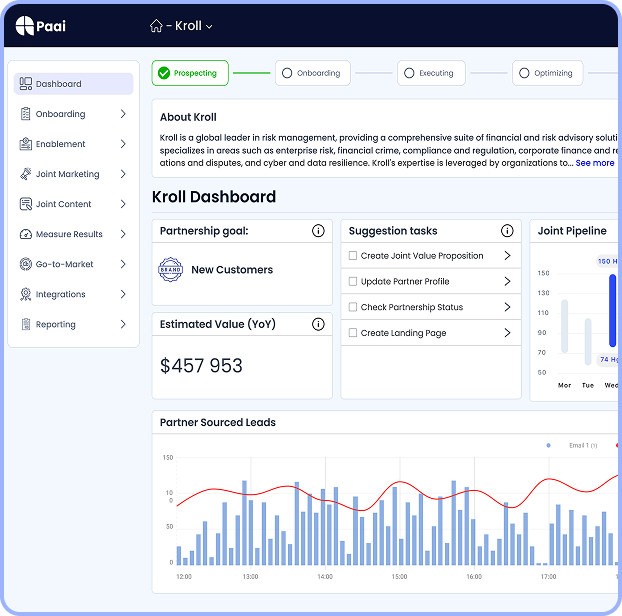Image resolution: width=622 pixels, height=616 pixels.
Task: Select the Onboarding stage step
Action: point(313,73)
